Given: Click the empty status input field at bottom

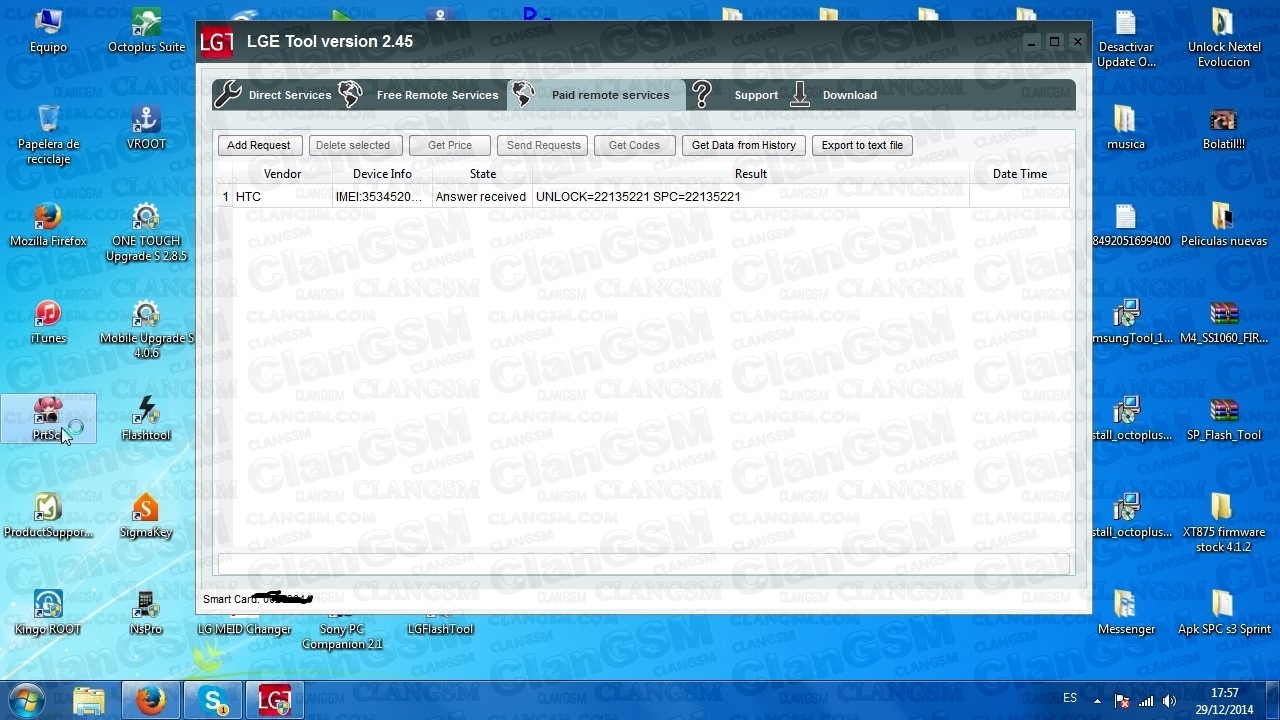Looking at the screenshot, I should click(x=644, y=564).
